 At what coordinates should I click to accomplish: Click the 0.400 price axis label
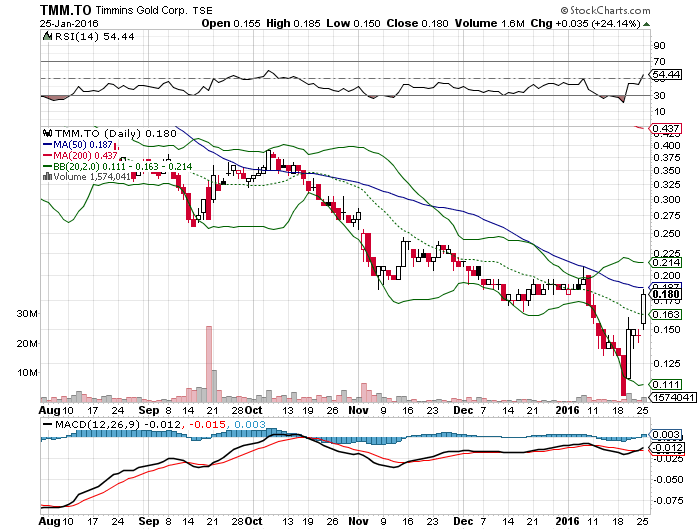click(667, 146)
